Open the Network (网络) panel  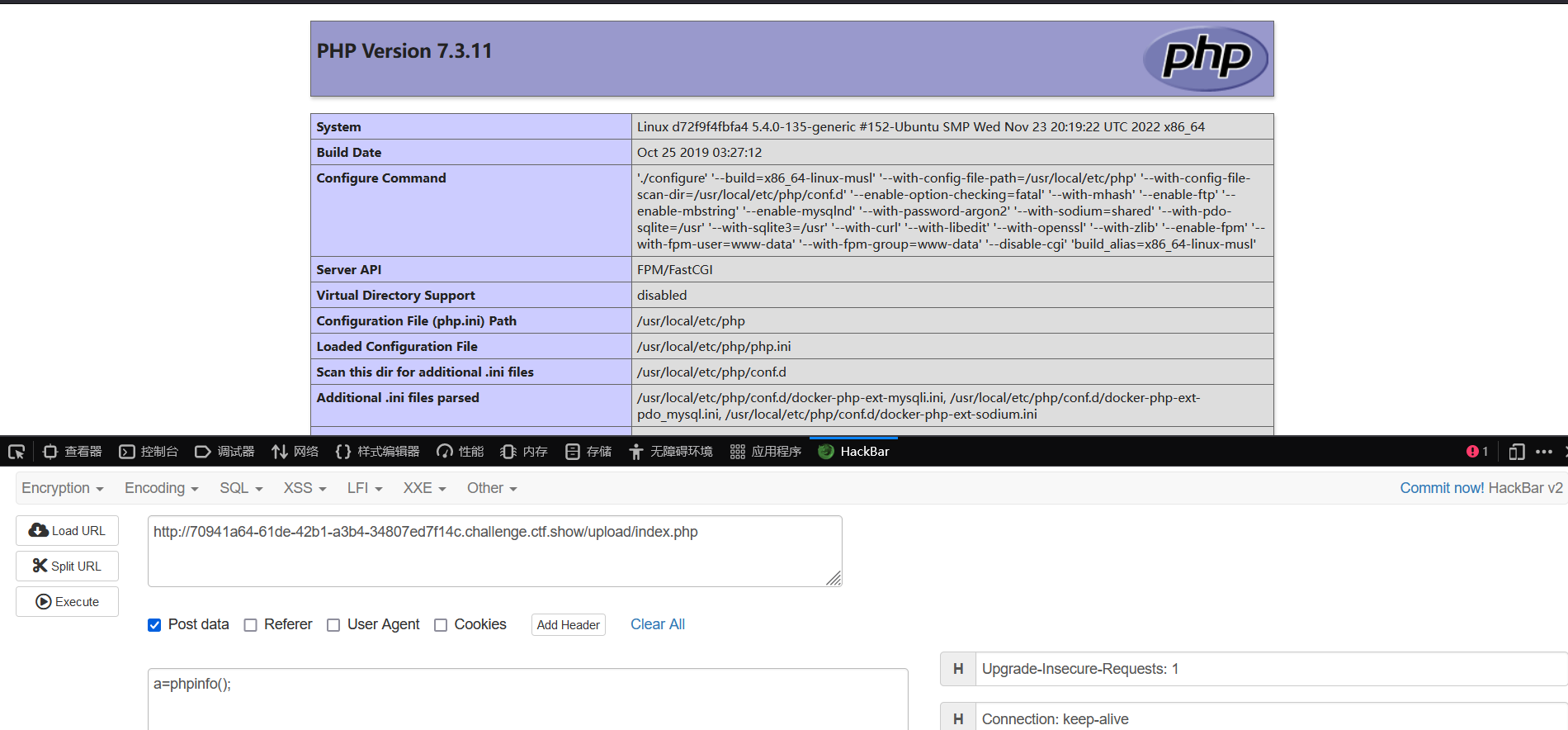[x=295, y=452]
